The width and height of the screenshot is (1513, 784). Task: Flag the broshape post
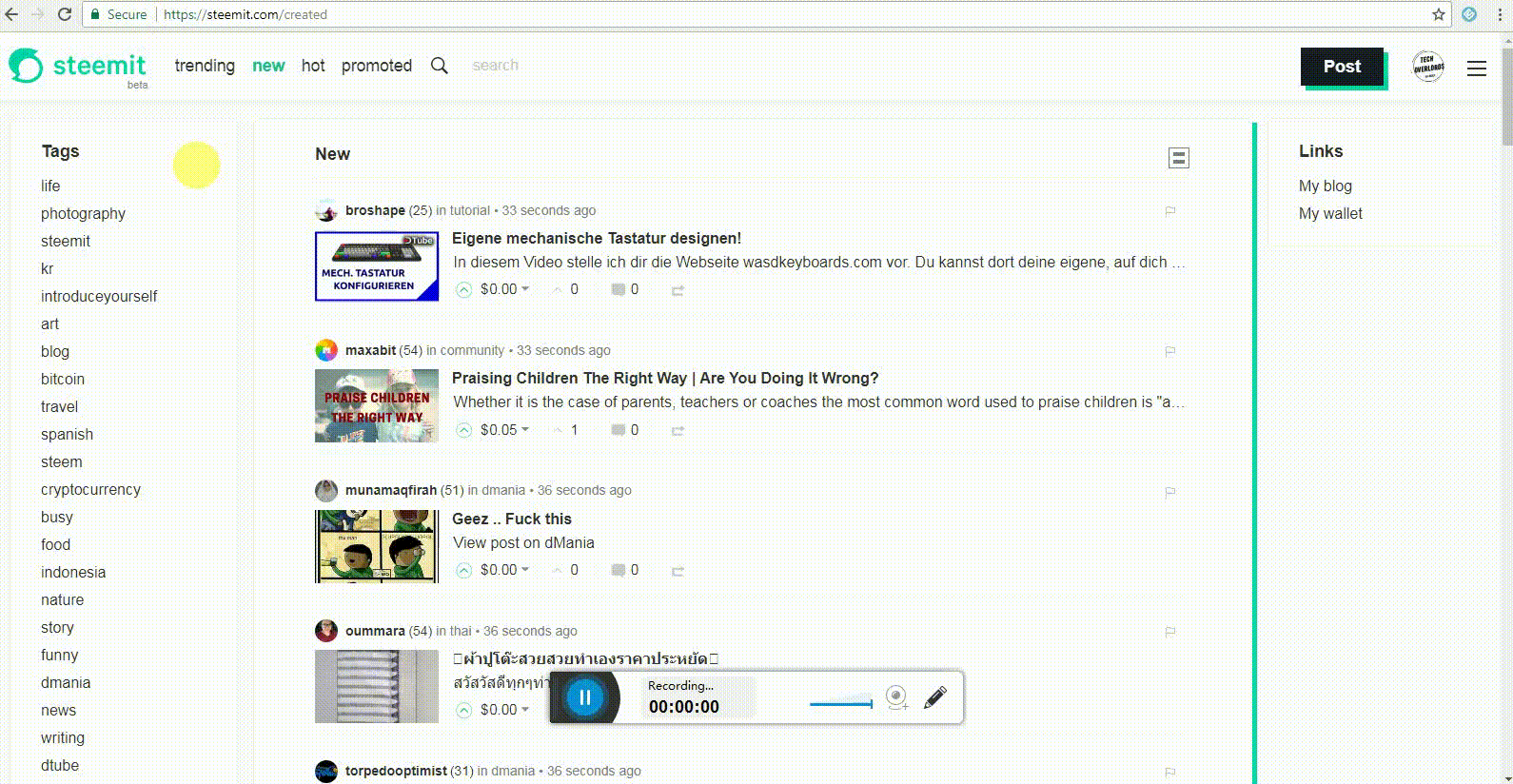(x=1170, y=211)
